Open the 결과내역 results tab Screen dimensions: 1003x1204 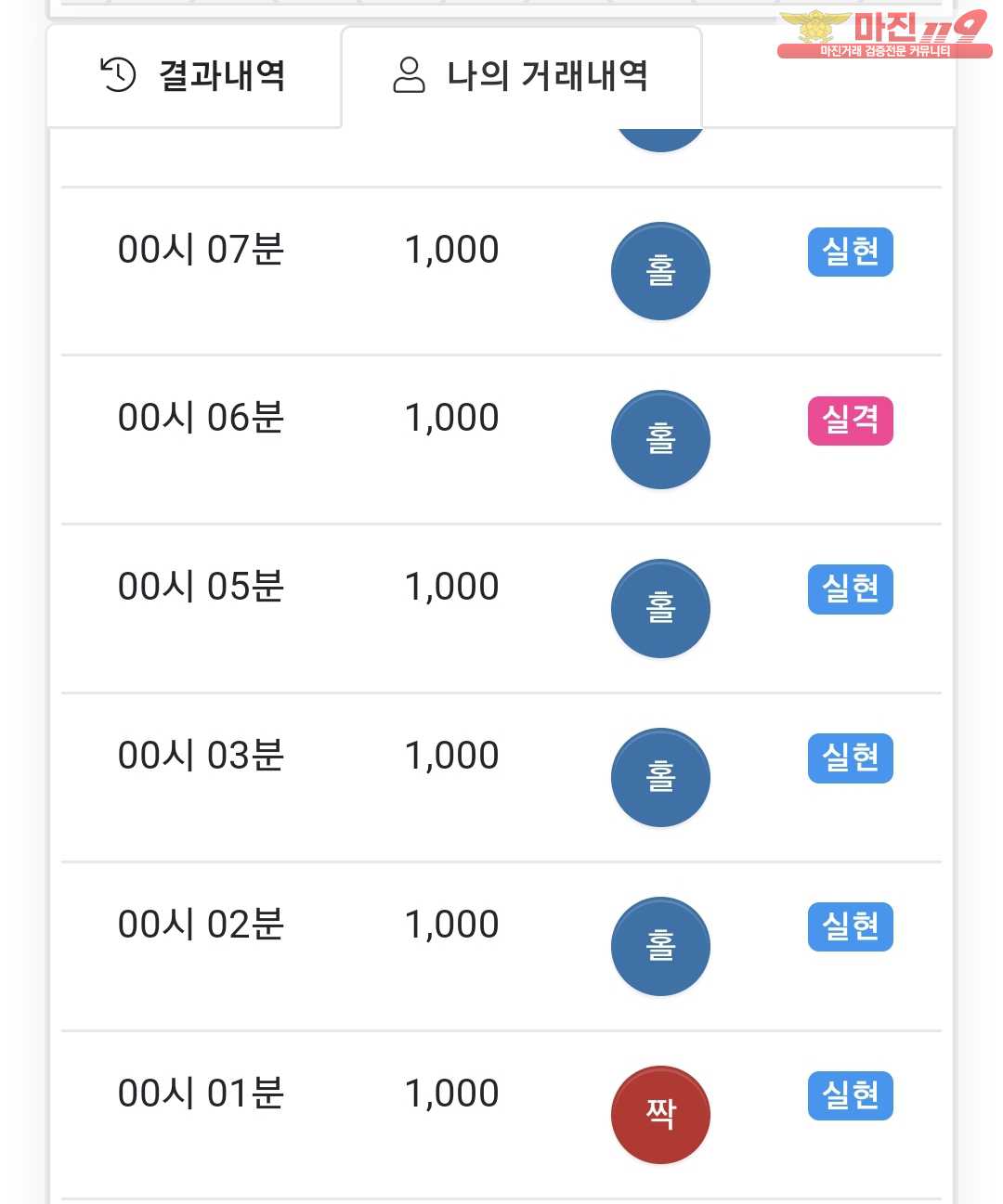click(193, 76)
